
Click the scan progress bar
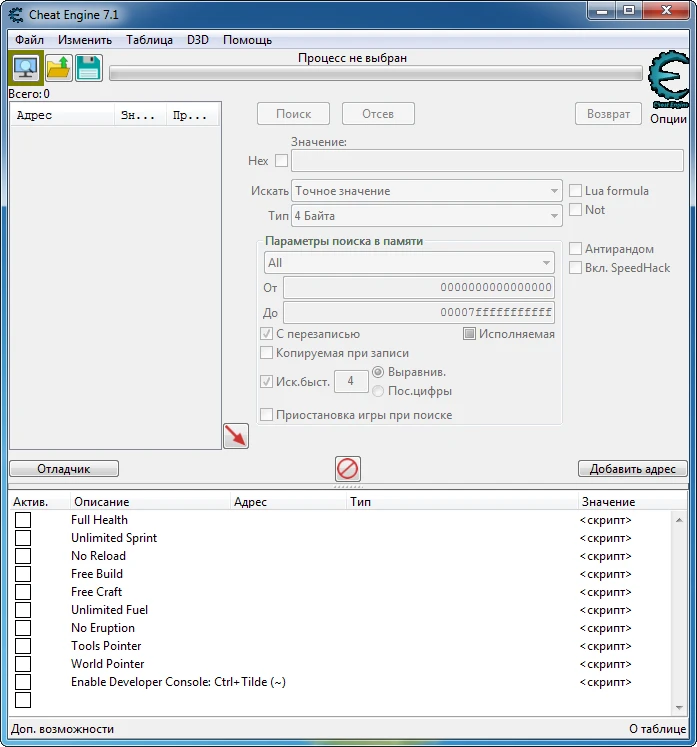click(376, 73)
